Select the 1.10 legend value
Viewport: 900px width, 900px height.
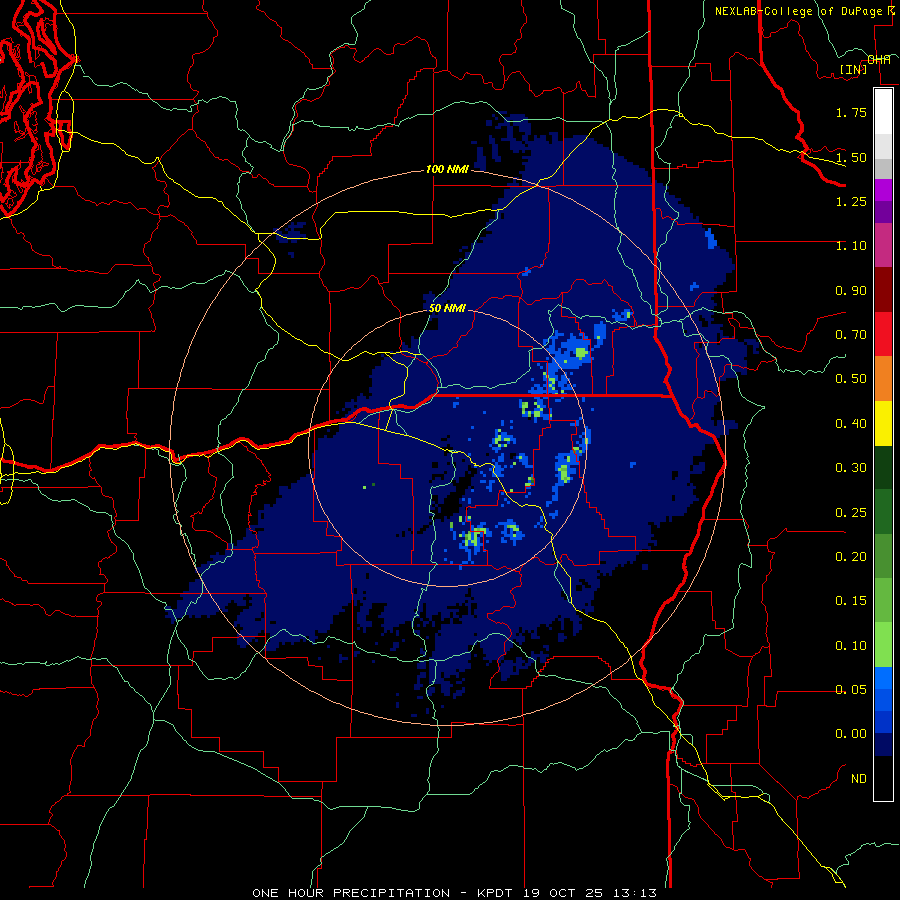(851, 246)
